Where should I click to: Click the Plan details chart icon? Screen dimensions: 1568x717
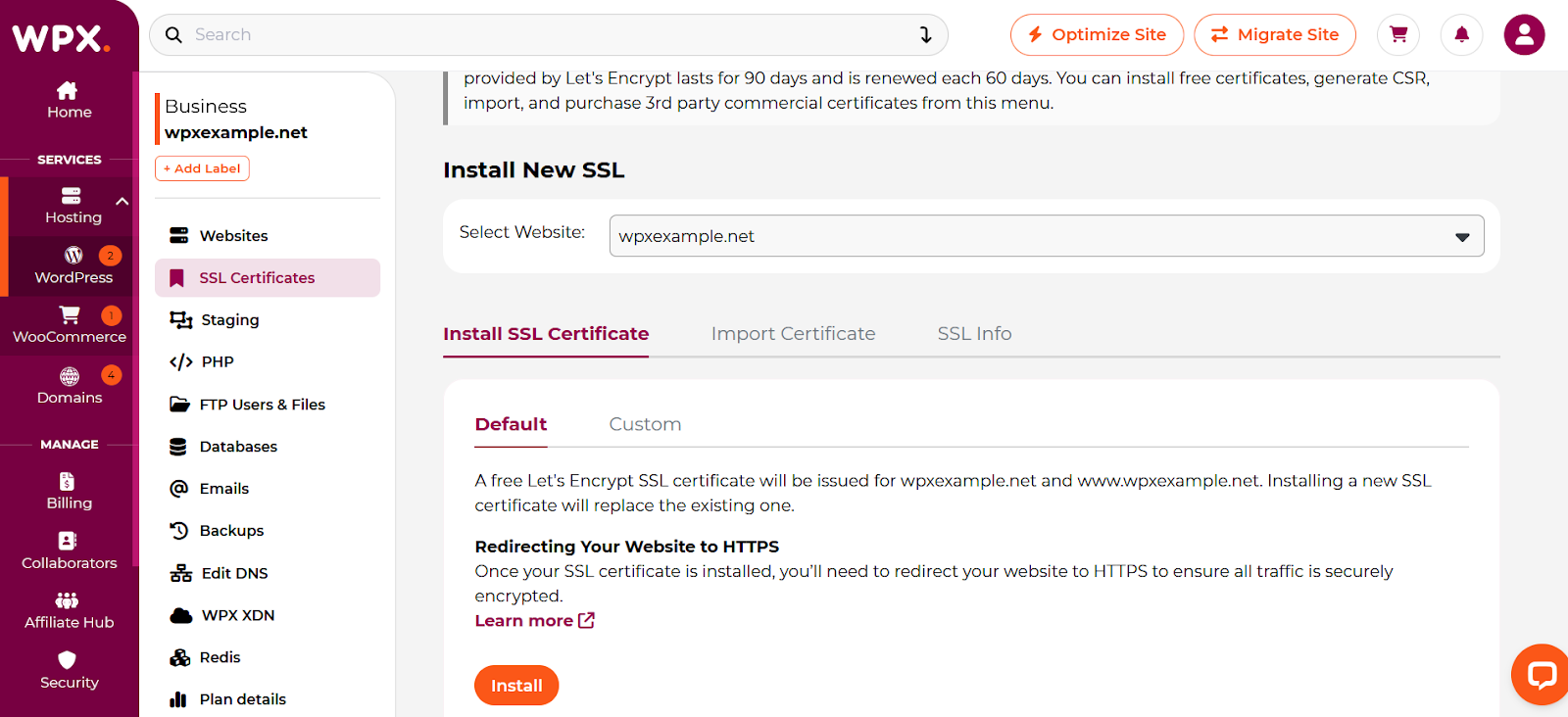pos(178,699)
